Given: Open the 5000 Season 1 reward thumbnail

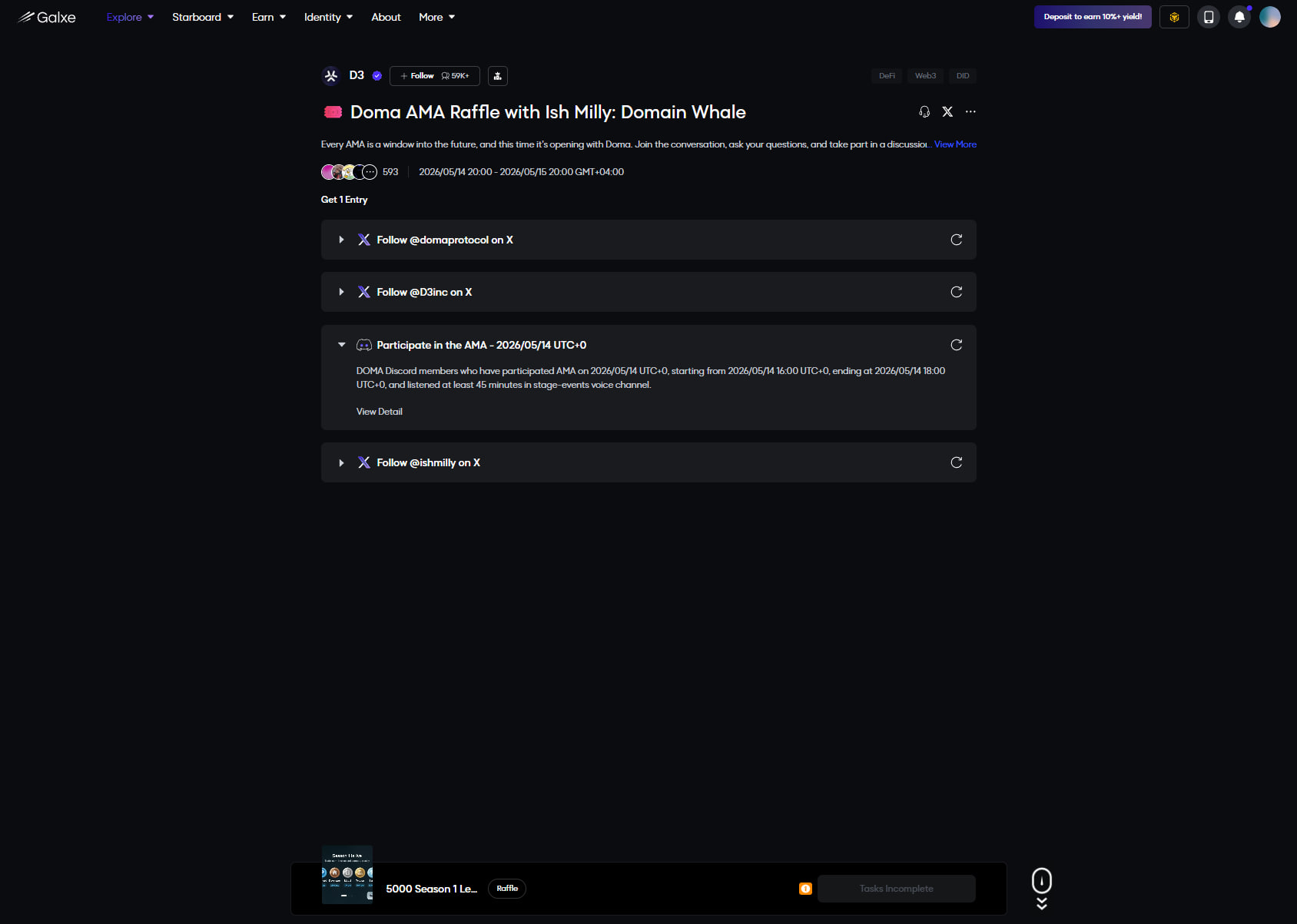Looking at the screenshot, I should pyautogui.click(x=347, y=875).
